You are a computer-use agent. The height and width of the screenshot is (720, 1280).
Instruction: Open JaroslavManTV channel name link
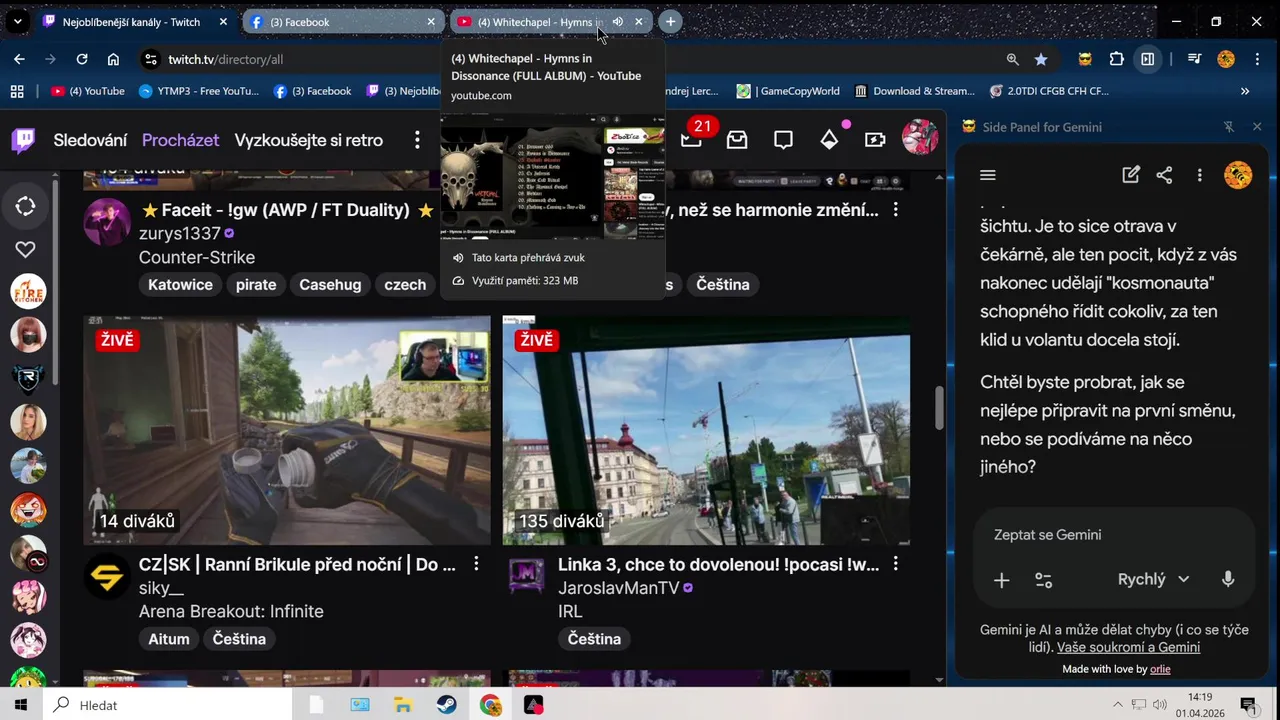click(x=619, y=588)
